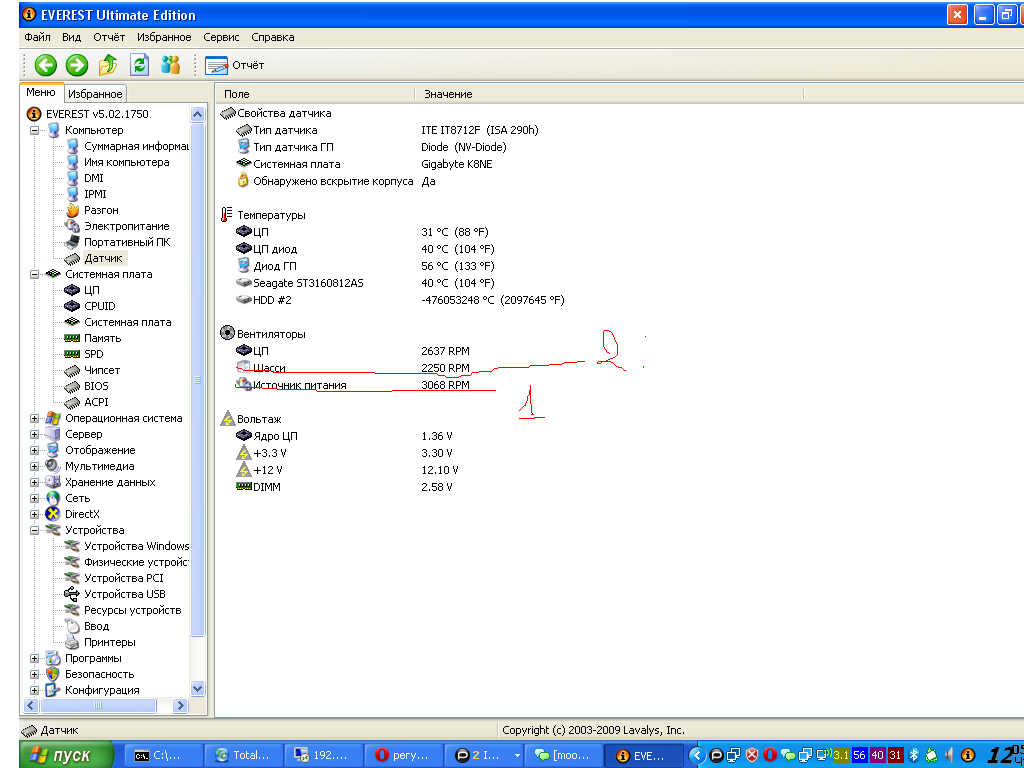1024x768 pixels.
Task: Select the EVEREST v5.02.1750 root item
Action: coord(97,114)
